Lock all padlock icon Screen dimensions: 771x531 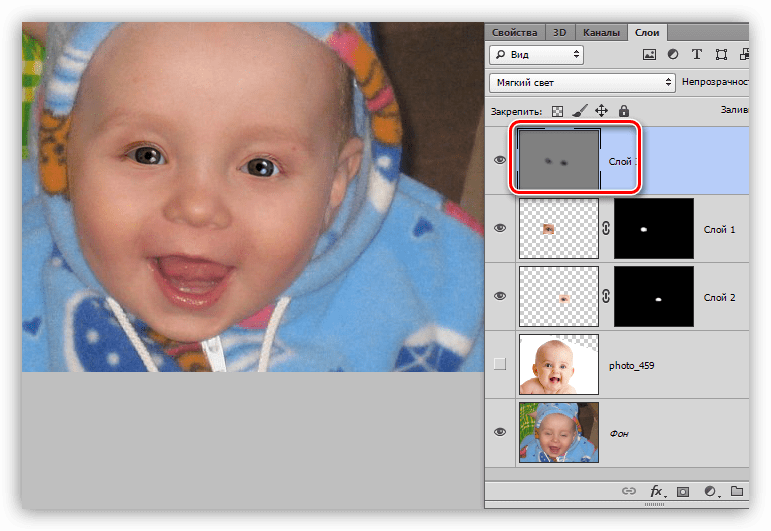(623, 111)
